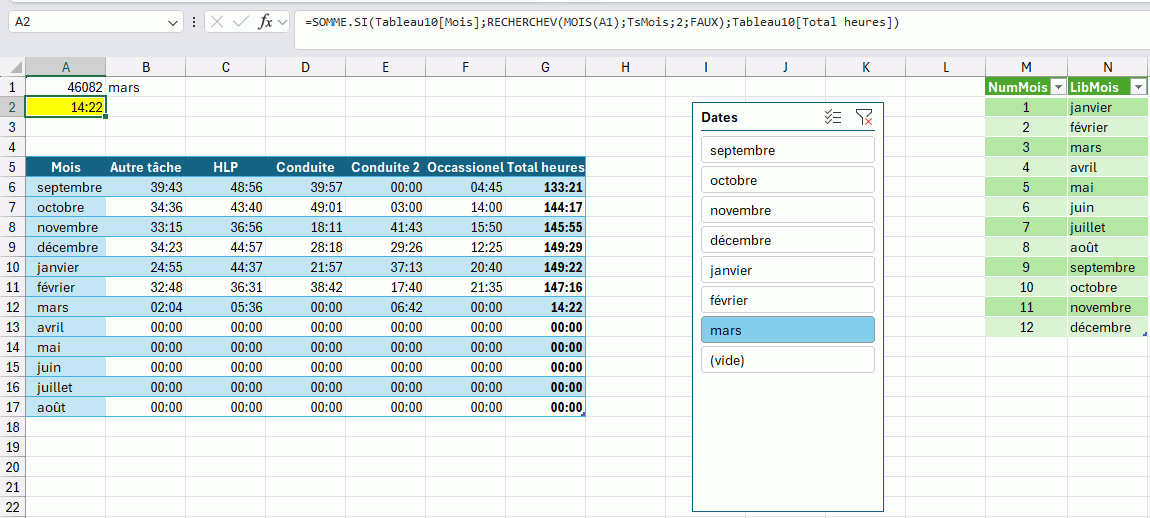
Task: Clear the Dates slicer filter
Action: 864,117
